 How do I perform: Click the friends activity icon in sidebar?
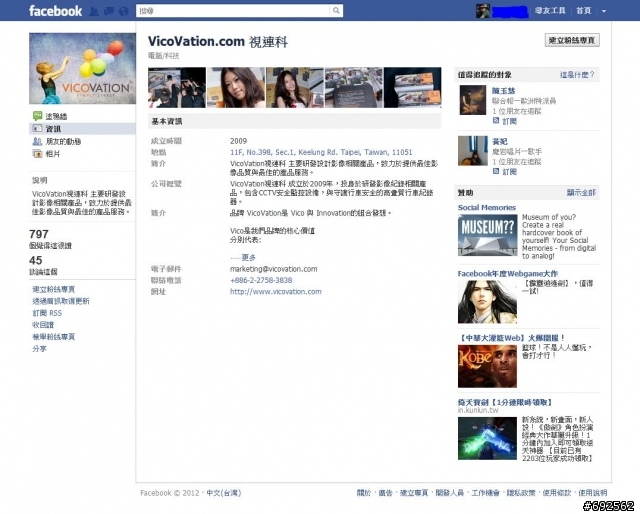coord(37,141)
